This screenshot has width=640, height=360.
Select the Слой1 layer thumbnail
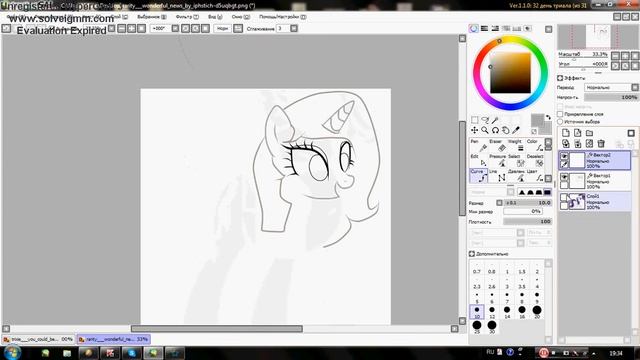[577, 202]
